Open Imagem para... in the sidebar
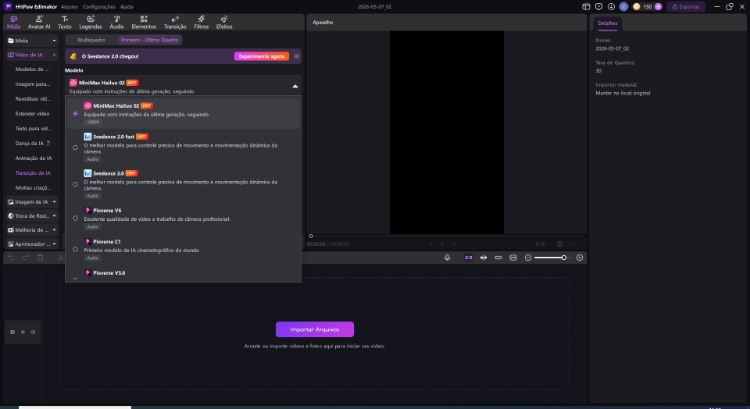The image size is (750, 409). (x=32, y=84)
